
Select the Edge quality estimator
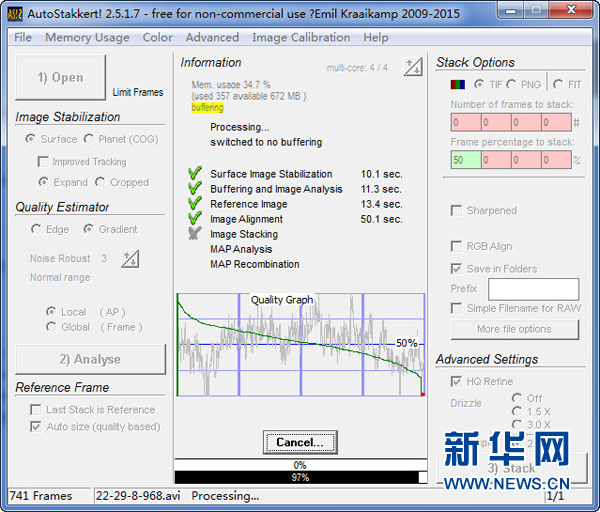[x=36, y=229]
